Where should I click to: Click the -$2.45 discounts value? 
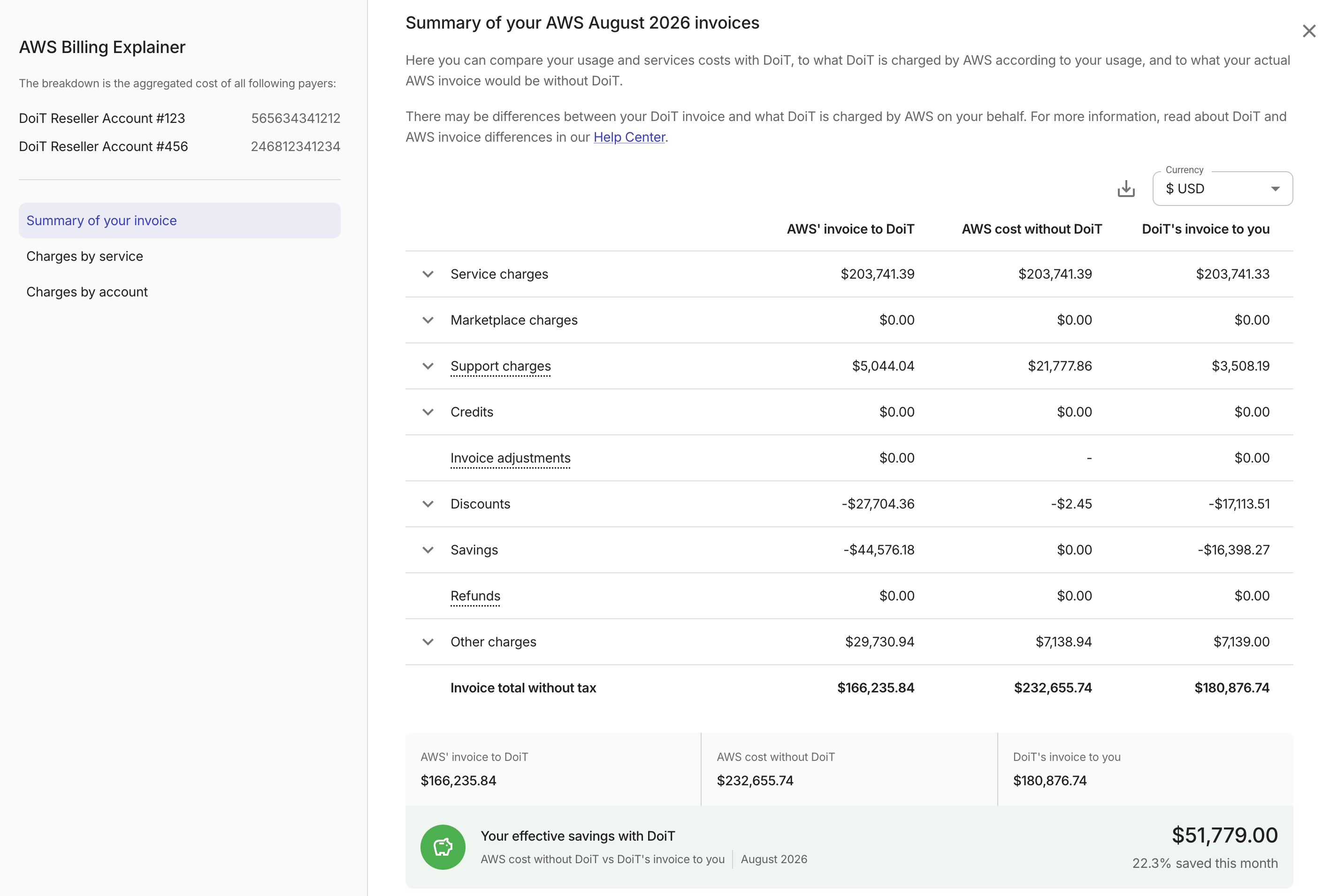[x=1071, y=504]
